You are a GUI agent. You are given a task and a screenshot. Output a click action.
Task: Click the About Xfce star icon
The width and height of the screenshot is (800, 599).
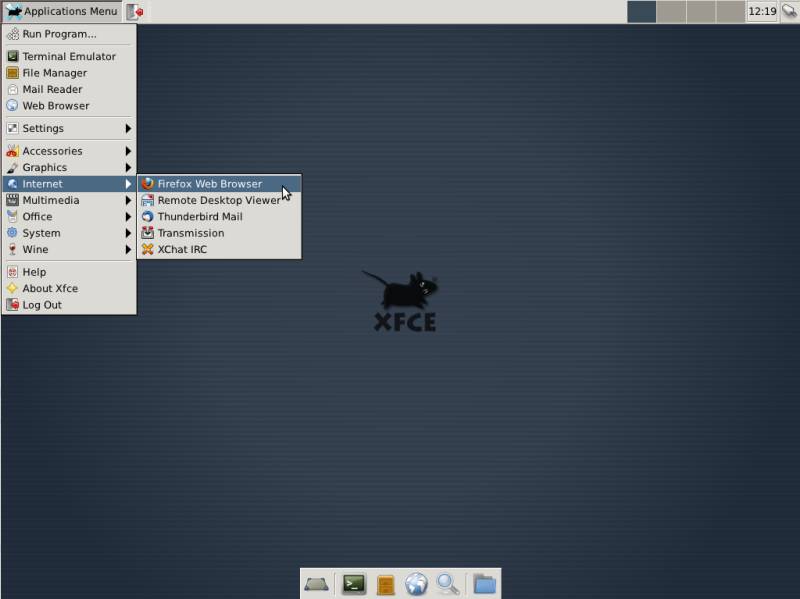(13, 288)
